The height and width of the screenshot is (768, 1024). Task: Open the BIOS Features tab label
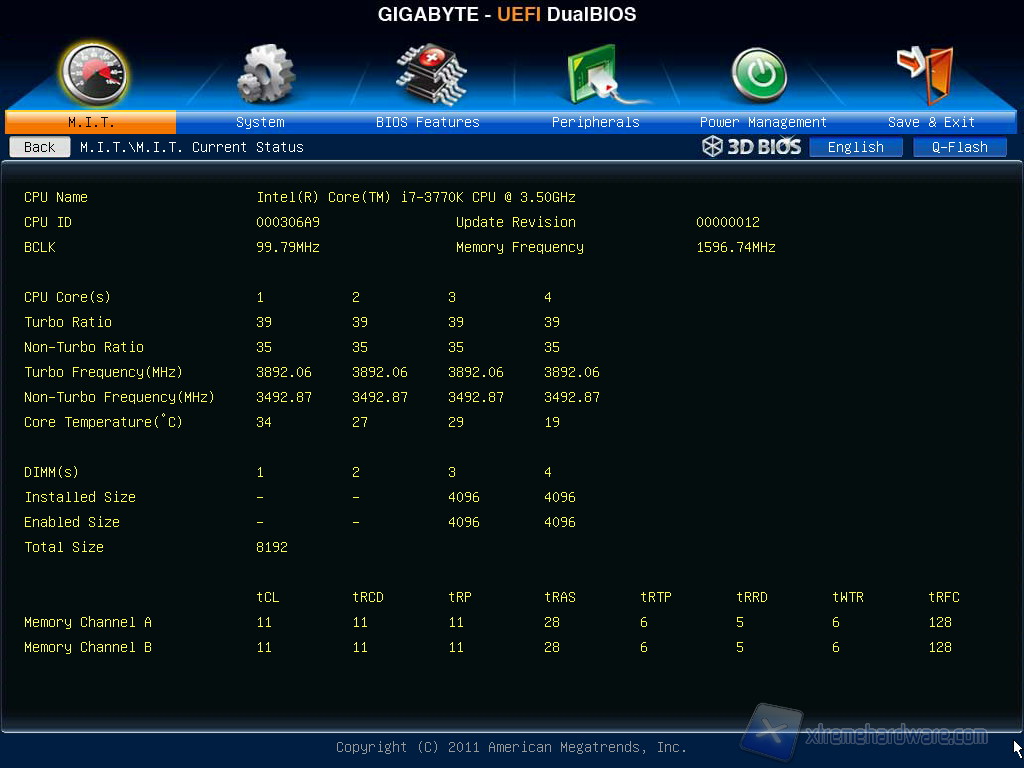(x=428, y=122)
